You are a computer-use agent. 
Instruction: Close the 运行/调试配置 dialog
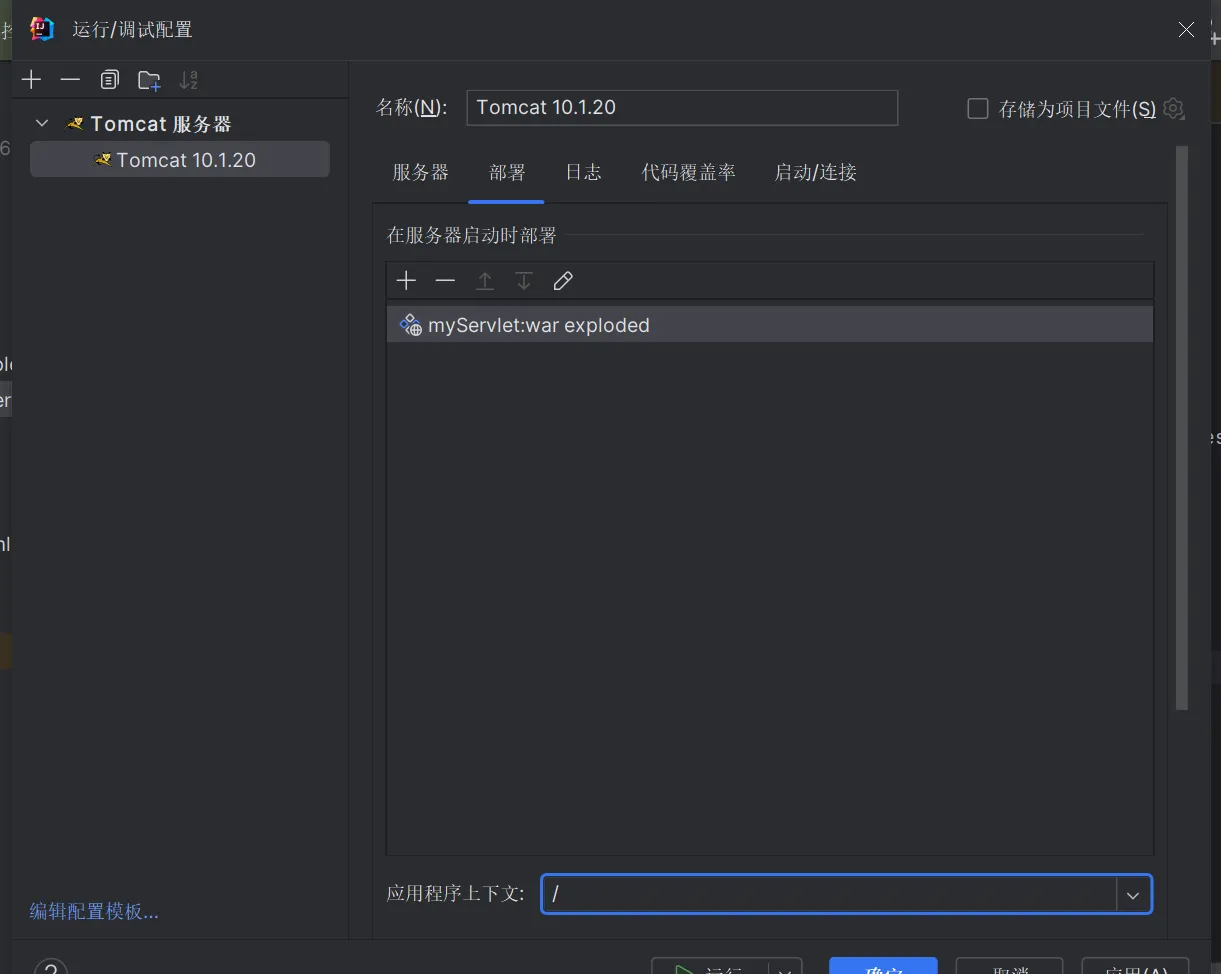[1186, 30]
